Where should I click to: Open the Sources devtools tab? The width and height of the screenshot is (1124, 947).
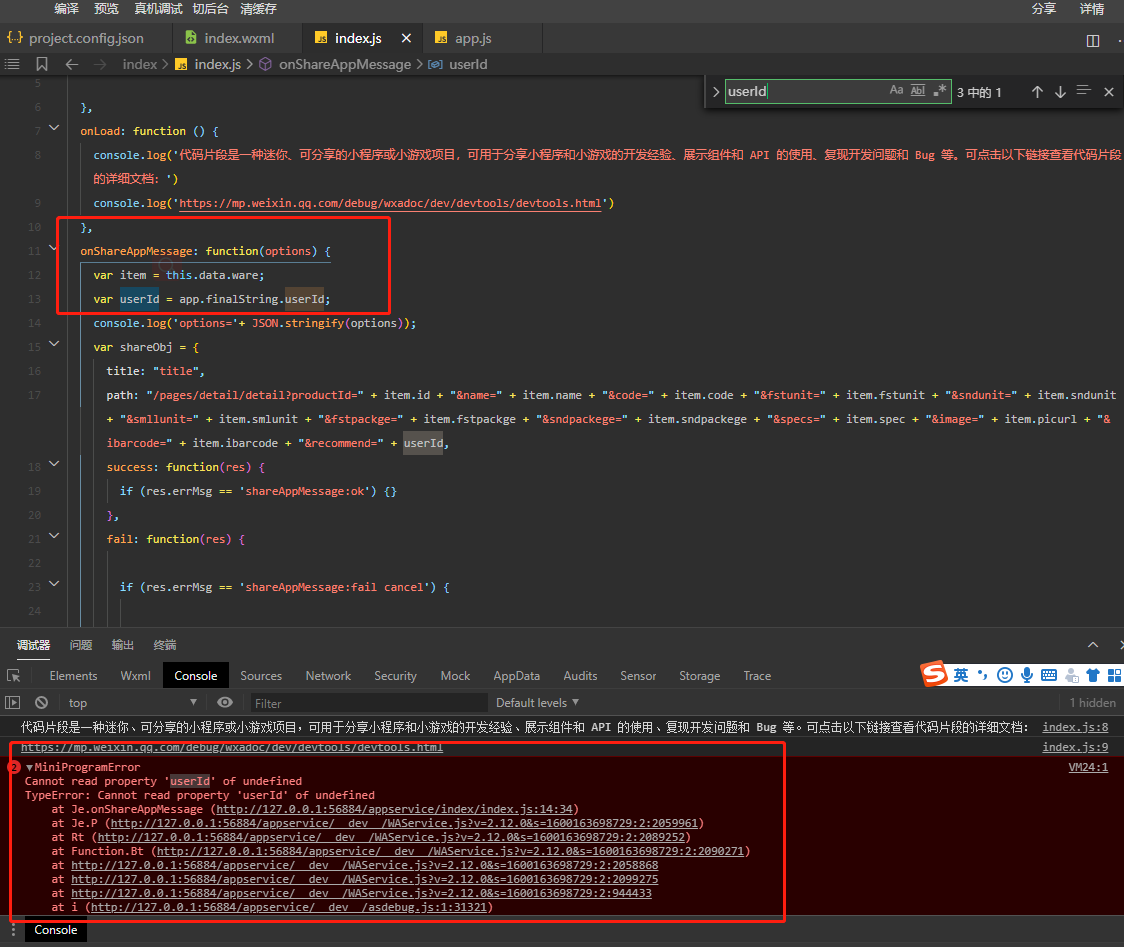click(261, 675)
